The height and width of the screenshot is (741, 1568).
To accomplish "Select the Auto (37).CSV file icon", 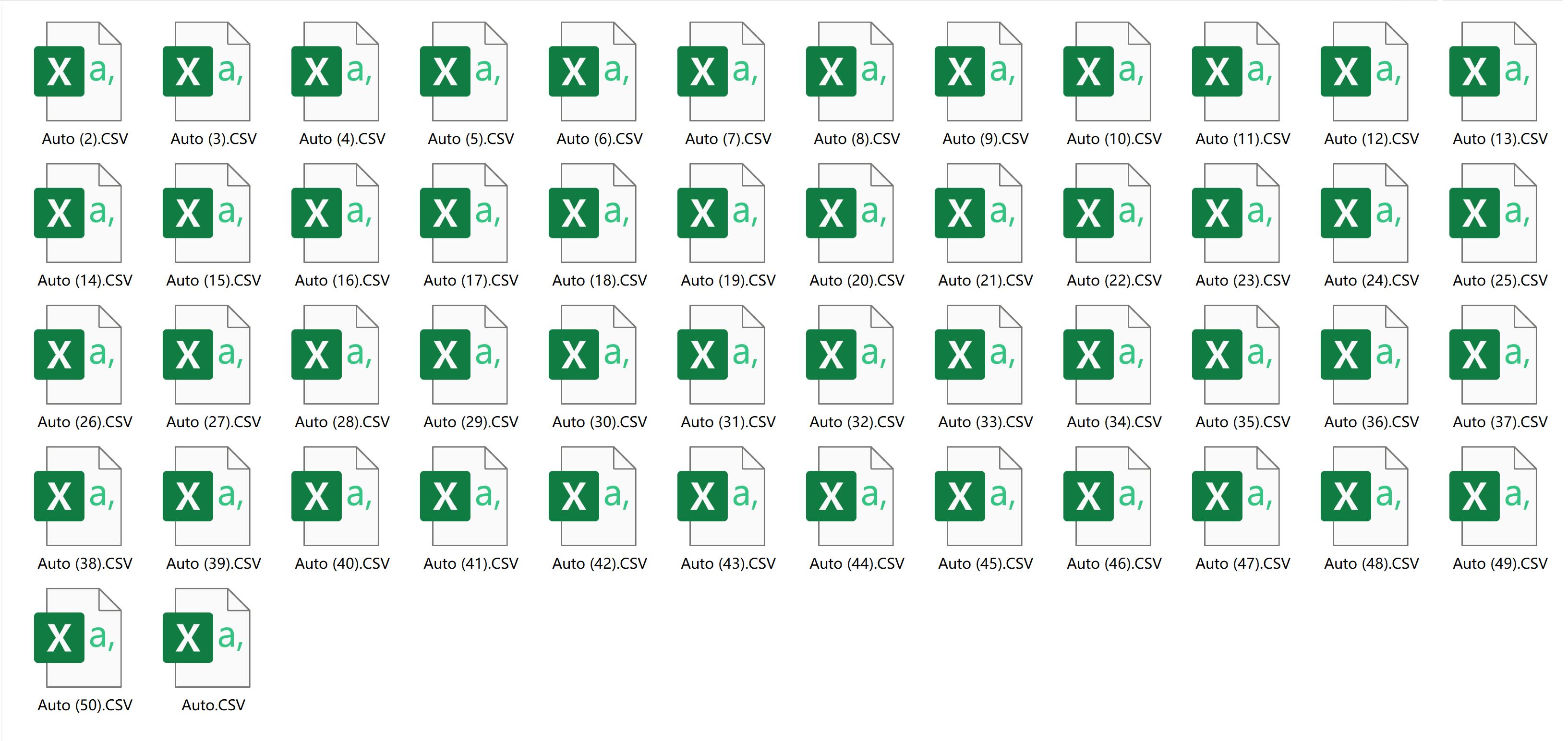I will tap(1493, 355).
